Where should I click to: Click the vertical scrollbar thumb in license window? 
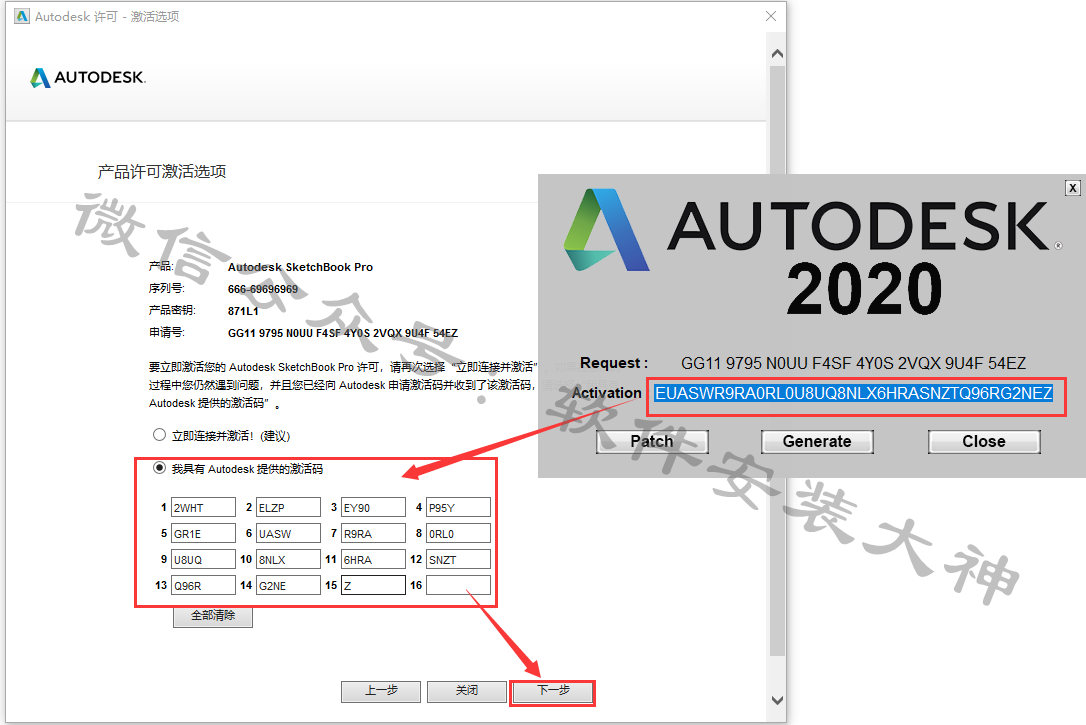[777, 360]
